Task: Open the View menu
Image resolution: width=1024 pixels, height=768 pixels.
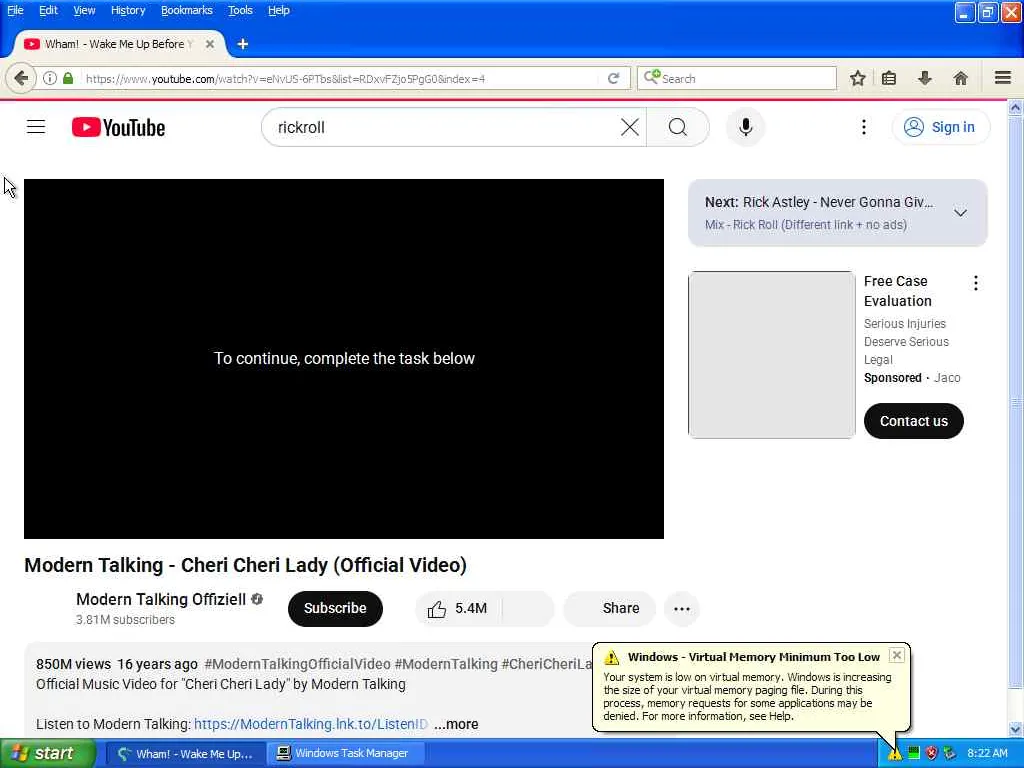Action: point(84,10)
